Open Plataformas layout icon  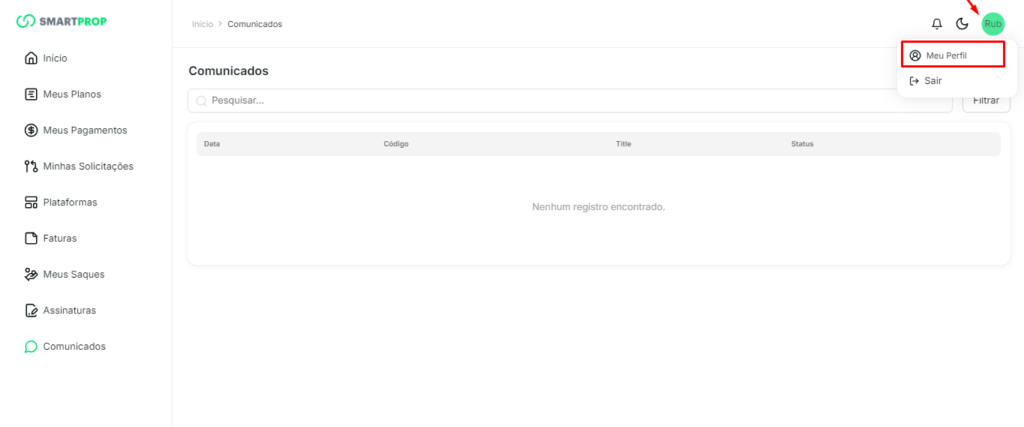coord(30,202)
